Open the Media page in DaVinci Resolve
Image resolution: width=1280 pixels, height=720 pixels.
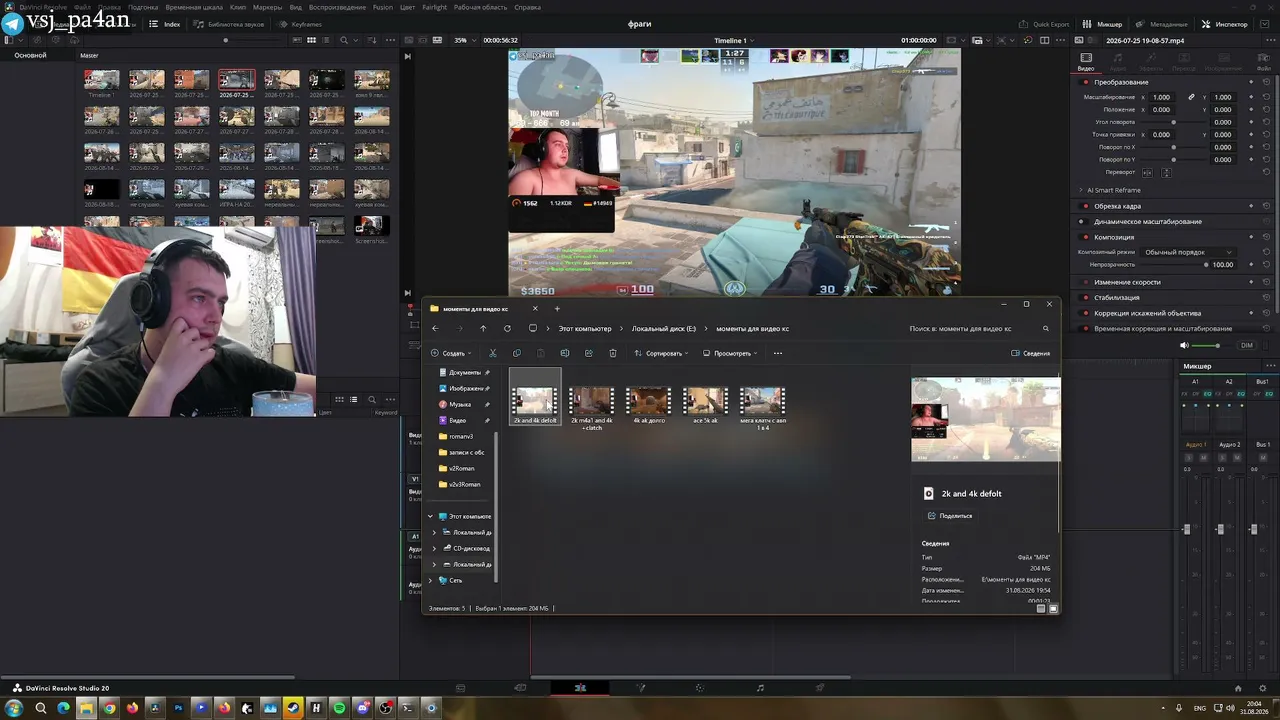[460, 688]
